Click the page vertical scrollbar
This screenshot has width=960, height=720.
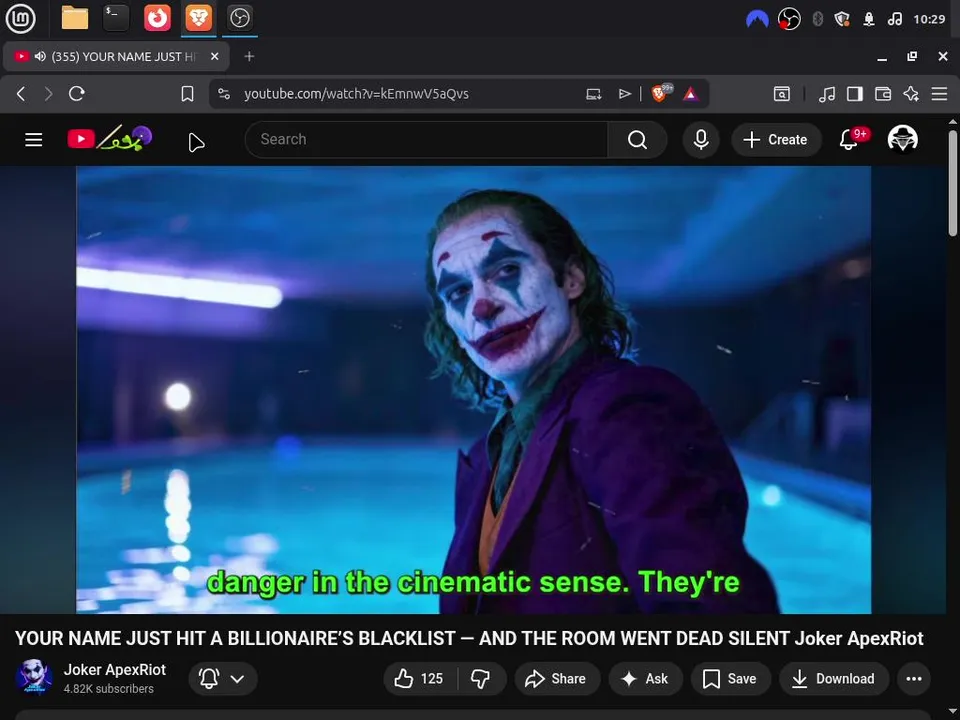click(953, 184)
